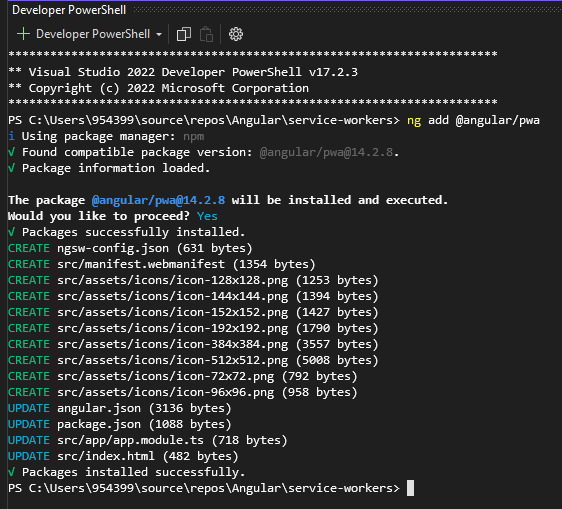This screenshot has width=562, height=509.
Task: Click the package.json file name
Action: 99,424
